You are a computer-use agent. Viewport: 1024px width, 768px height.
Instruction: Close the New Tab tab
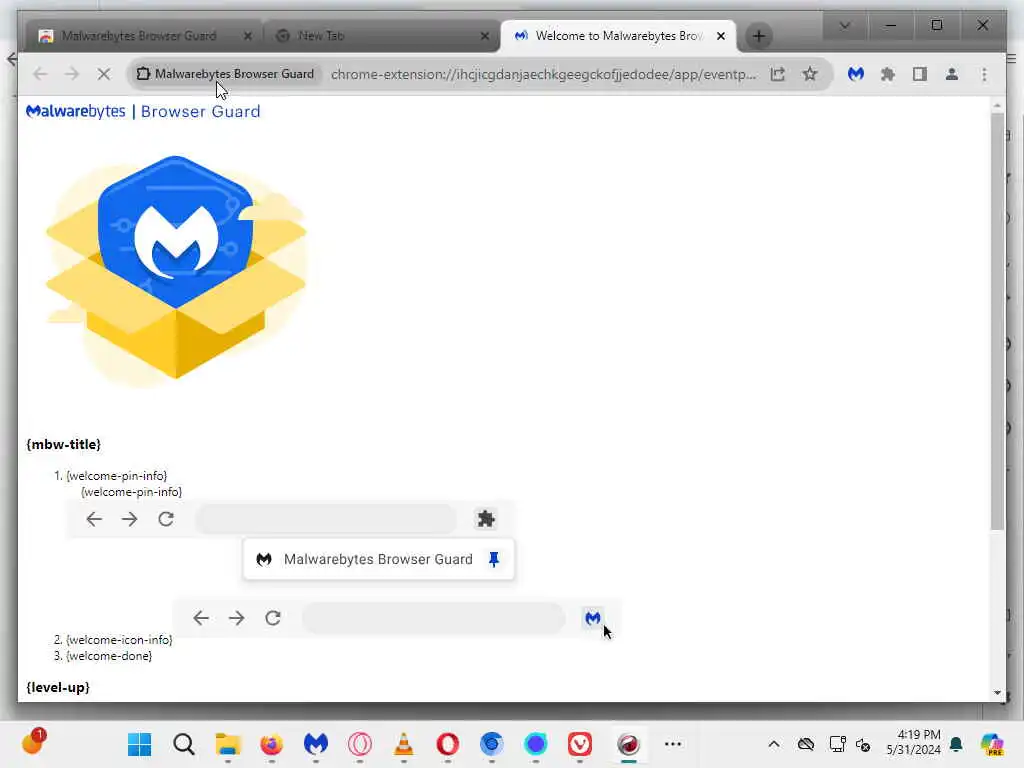point(485,36)
